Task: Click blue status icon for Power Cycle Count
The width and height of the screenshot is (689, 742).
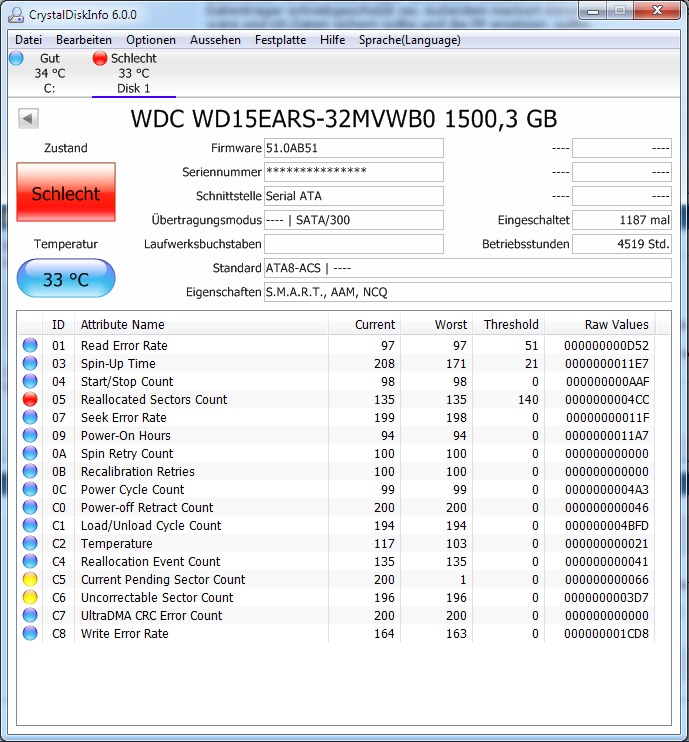Action: point(30,489)
